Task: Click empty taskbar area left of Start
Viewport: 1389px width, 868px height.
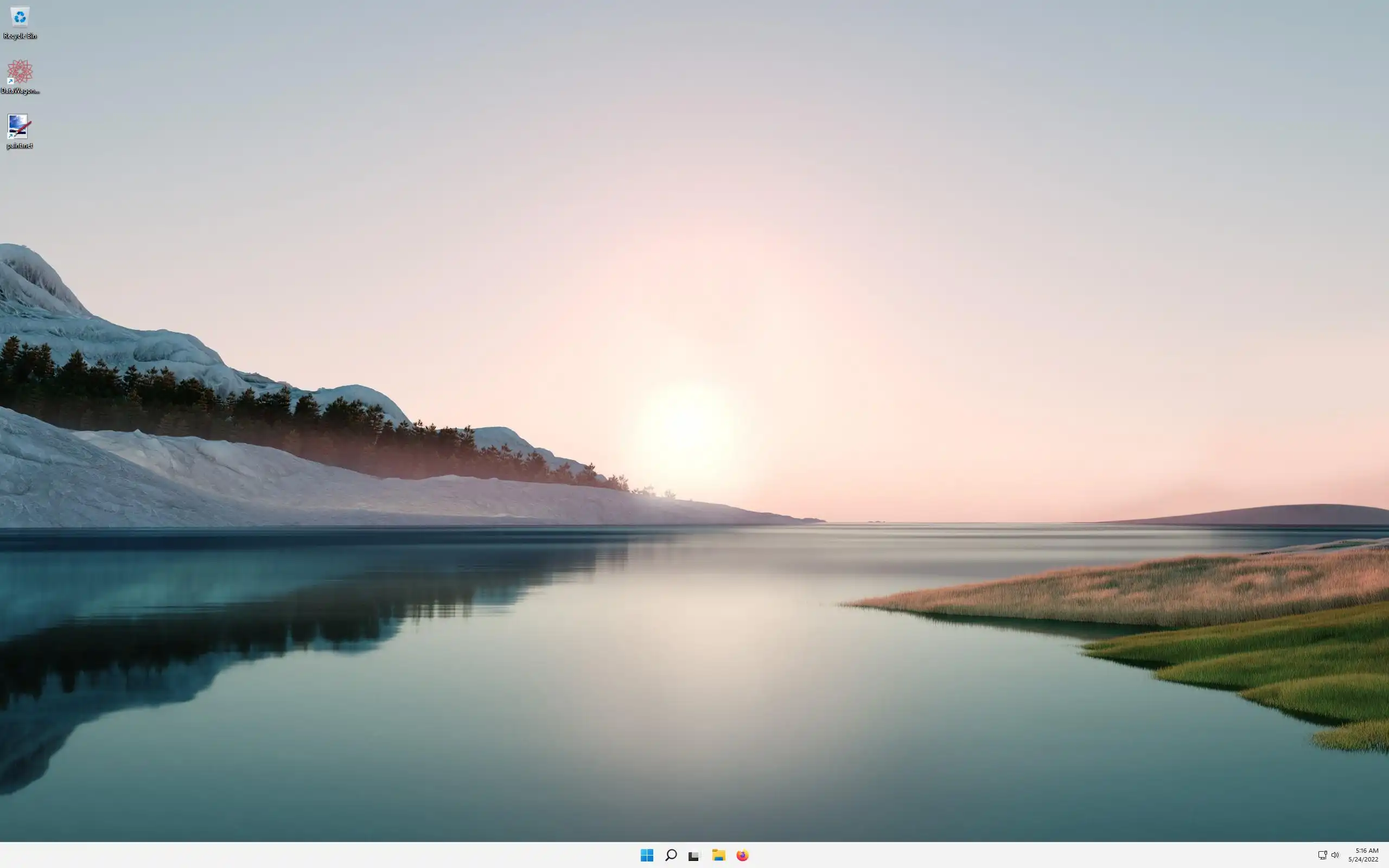Action: tap(345, 855)
